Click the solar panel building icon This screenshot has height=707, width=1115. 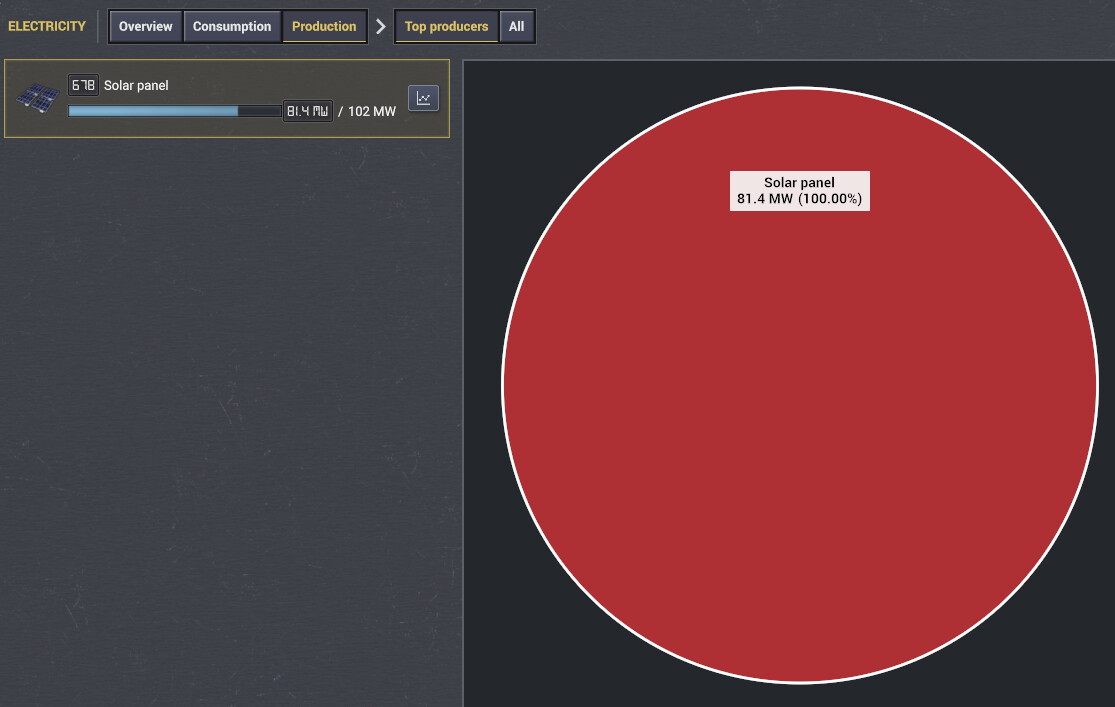coord(37,98)
